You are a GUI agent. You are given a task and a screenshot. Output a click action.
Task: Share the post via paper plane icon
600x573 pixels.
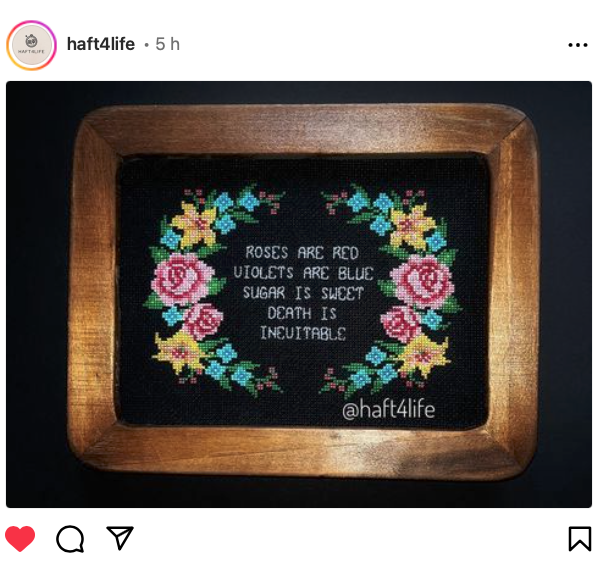tap(120, 538)
